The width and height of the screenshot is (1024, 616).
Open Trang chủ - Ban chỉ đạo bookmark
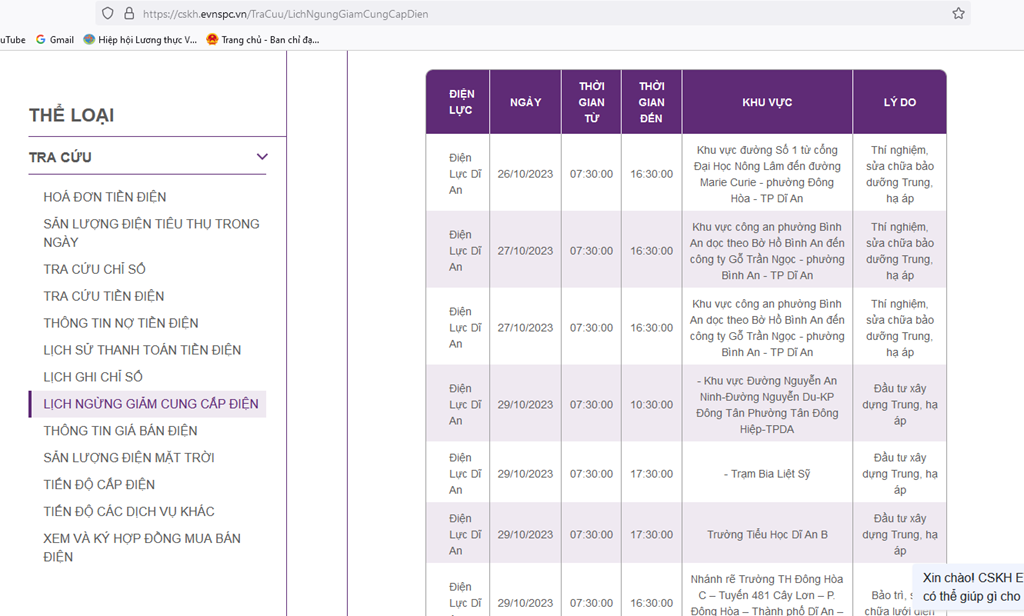[x=263, y=40]
